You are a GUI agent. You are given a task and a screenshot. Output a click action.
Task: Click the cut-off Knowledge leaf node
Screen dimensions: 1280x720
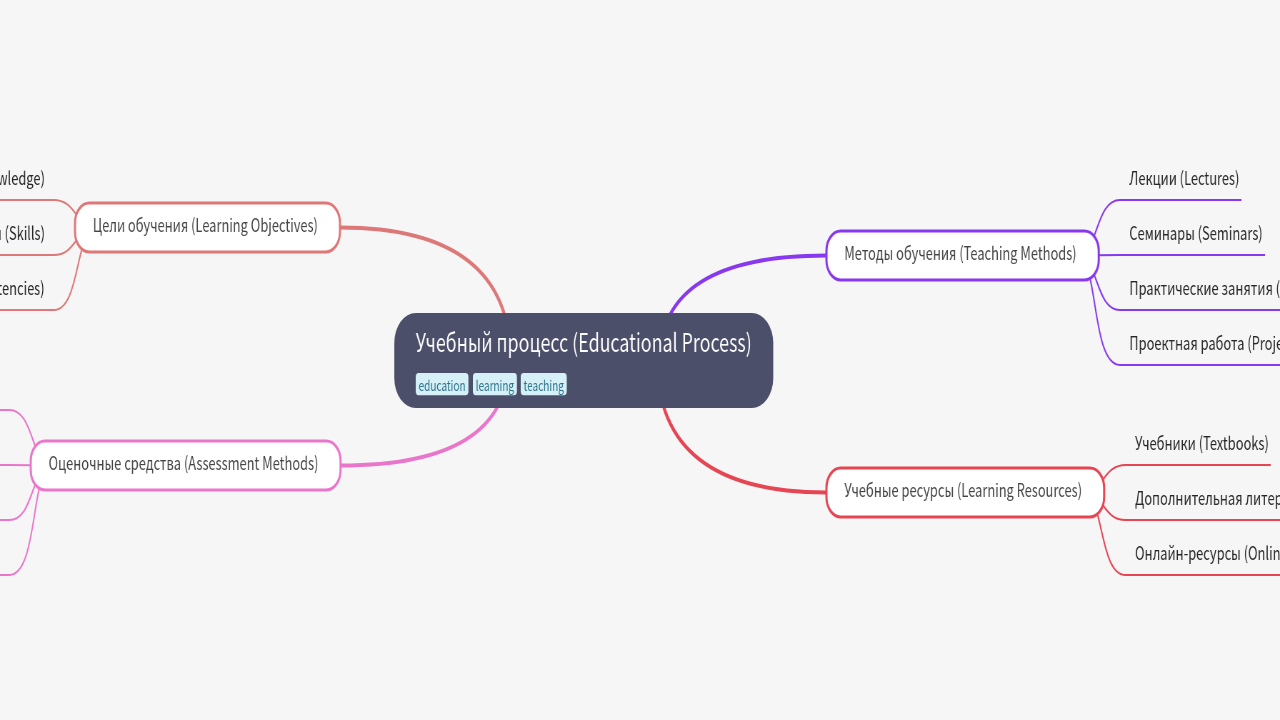[22, 180]
